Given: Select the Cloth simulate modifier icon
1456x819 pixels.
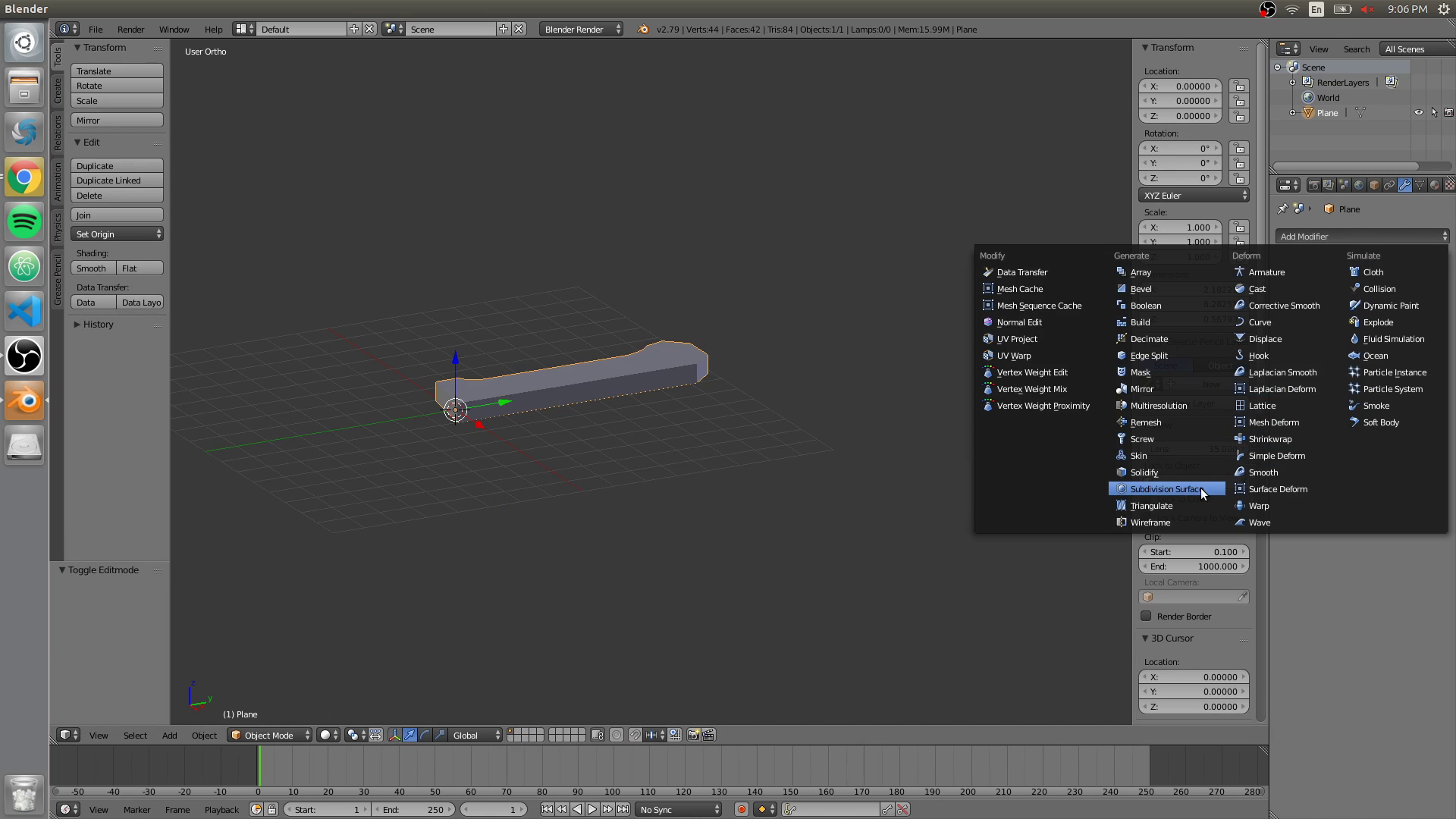Looking at the screenshot, I should (1355, 272).
